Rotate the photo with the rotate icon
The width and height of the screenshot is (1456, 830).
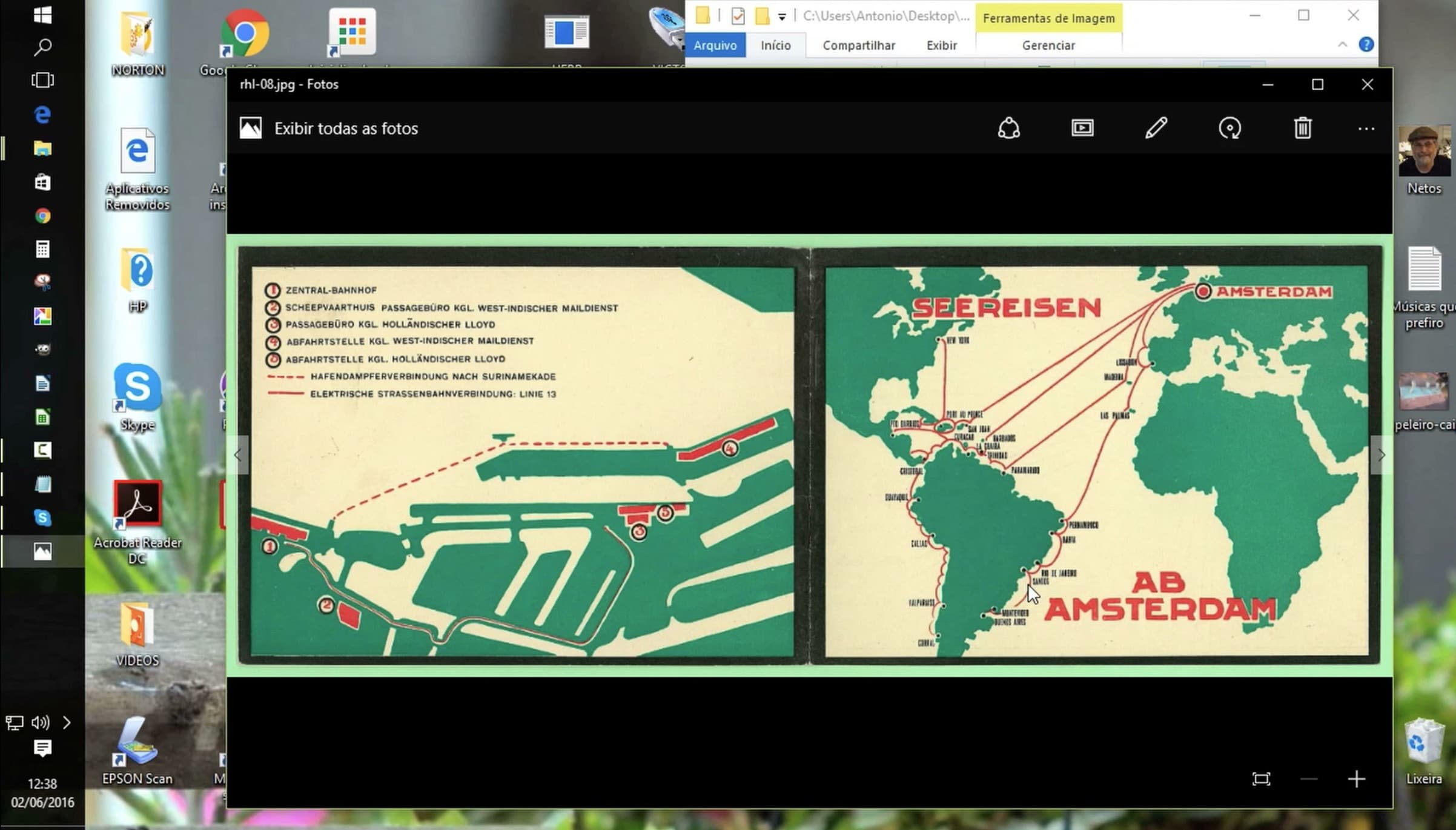coord(1229,128)
